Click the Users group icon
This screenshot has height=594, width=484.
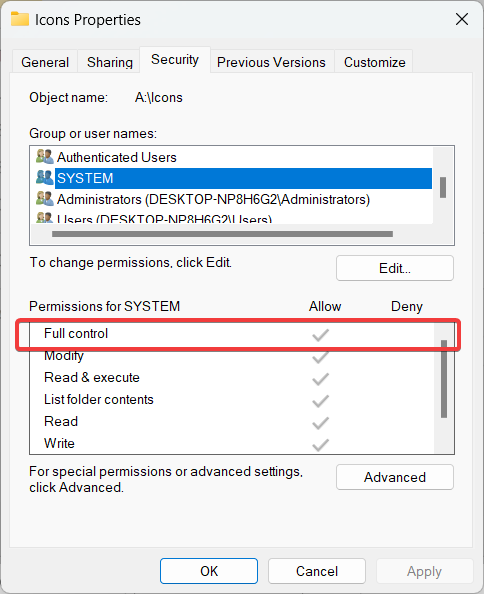44,218
